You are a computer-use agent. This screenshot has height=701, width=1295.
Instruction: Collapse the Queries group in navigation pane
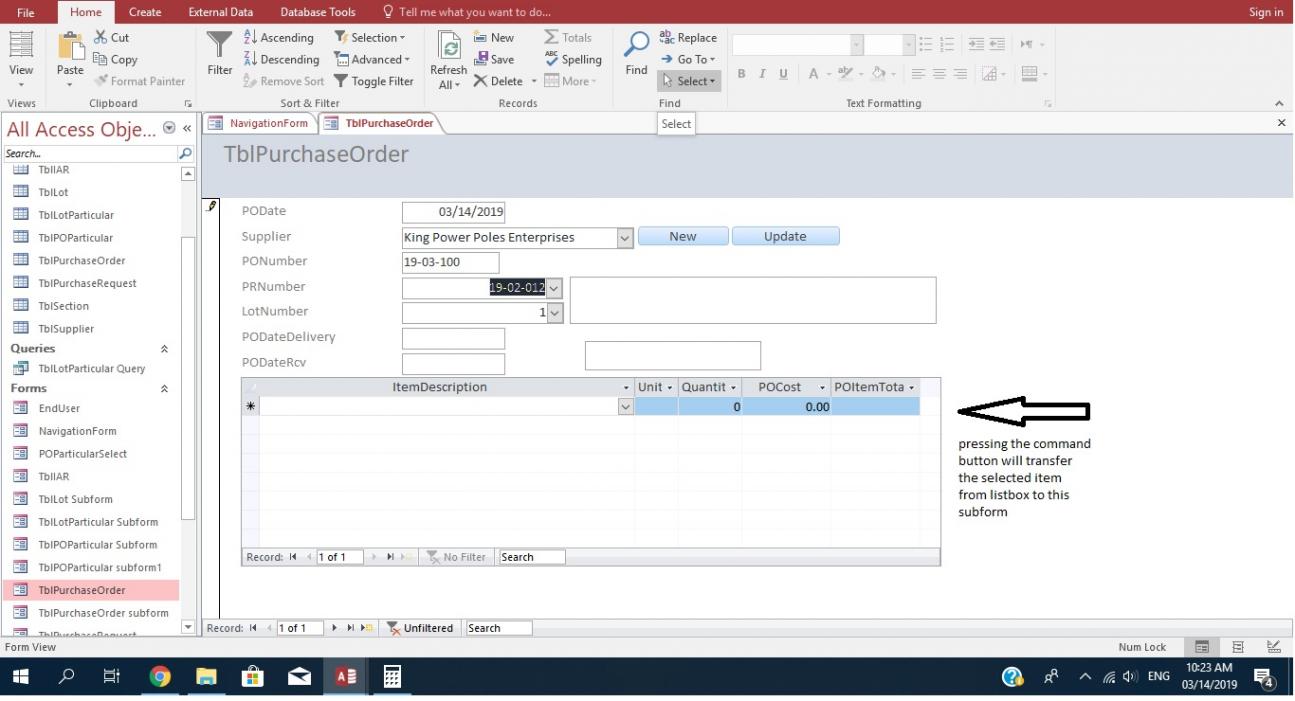coord(164,349)
